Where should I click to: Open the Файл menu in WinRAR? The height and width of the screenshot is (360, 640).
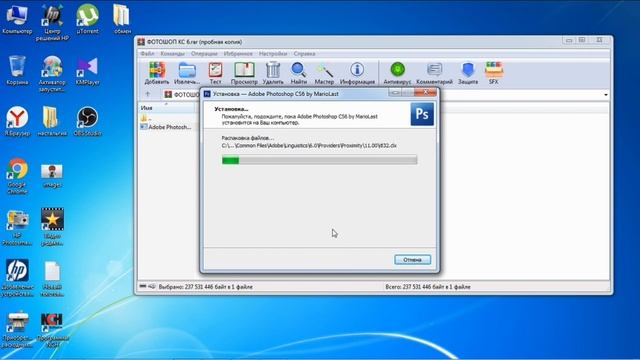tap(147, 53)
